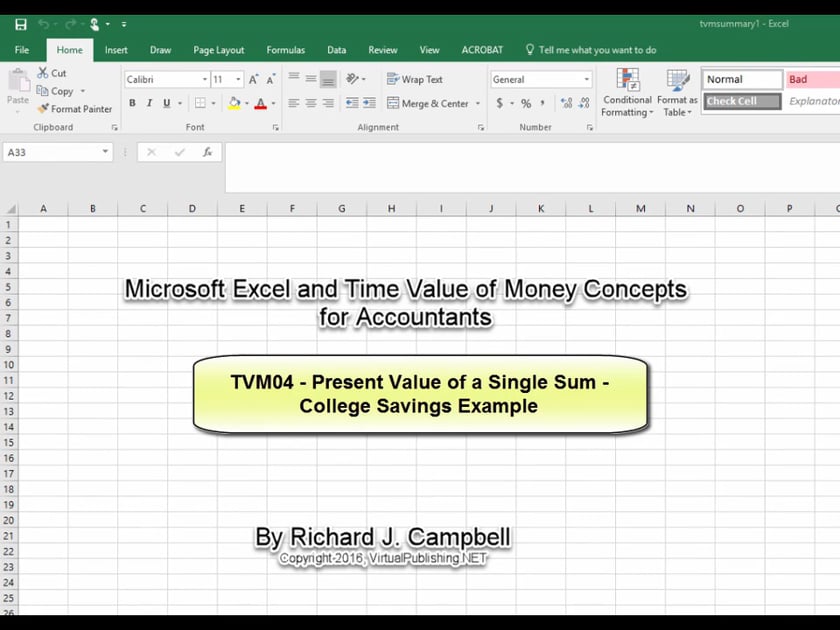
Task: Click Comma Style icon
Action: pos(543,103)
